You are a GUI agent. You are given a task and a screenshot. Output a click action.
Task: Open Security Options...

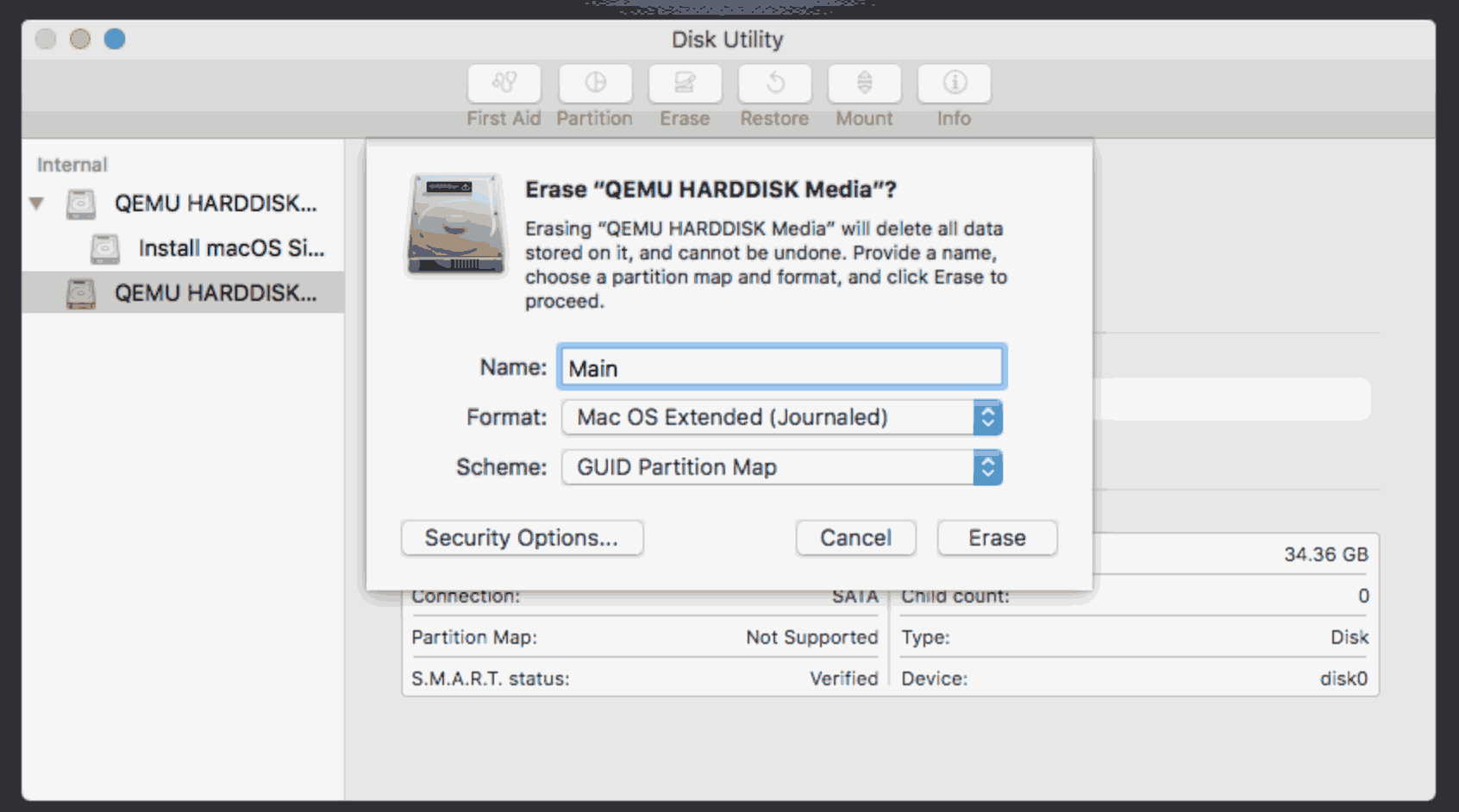(522, 538)
